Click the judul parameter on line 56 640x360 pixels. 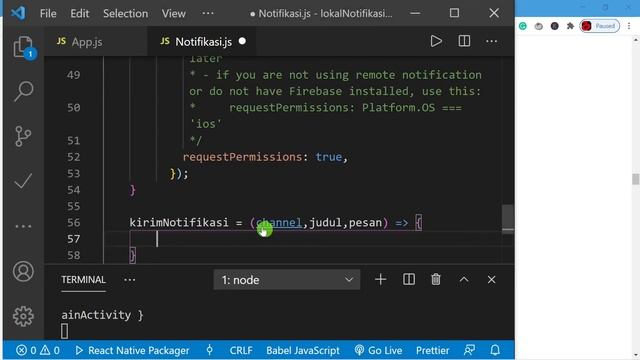pos(325,222)
